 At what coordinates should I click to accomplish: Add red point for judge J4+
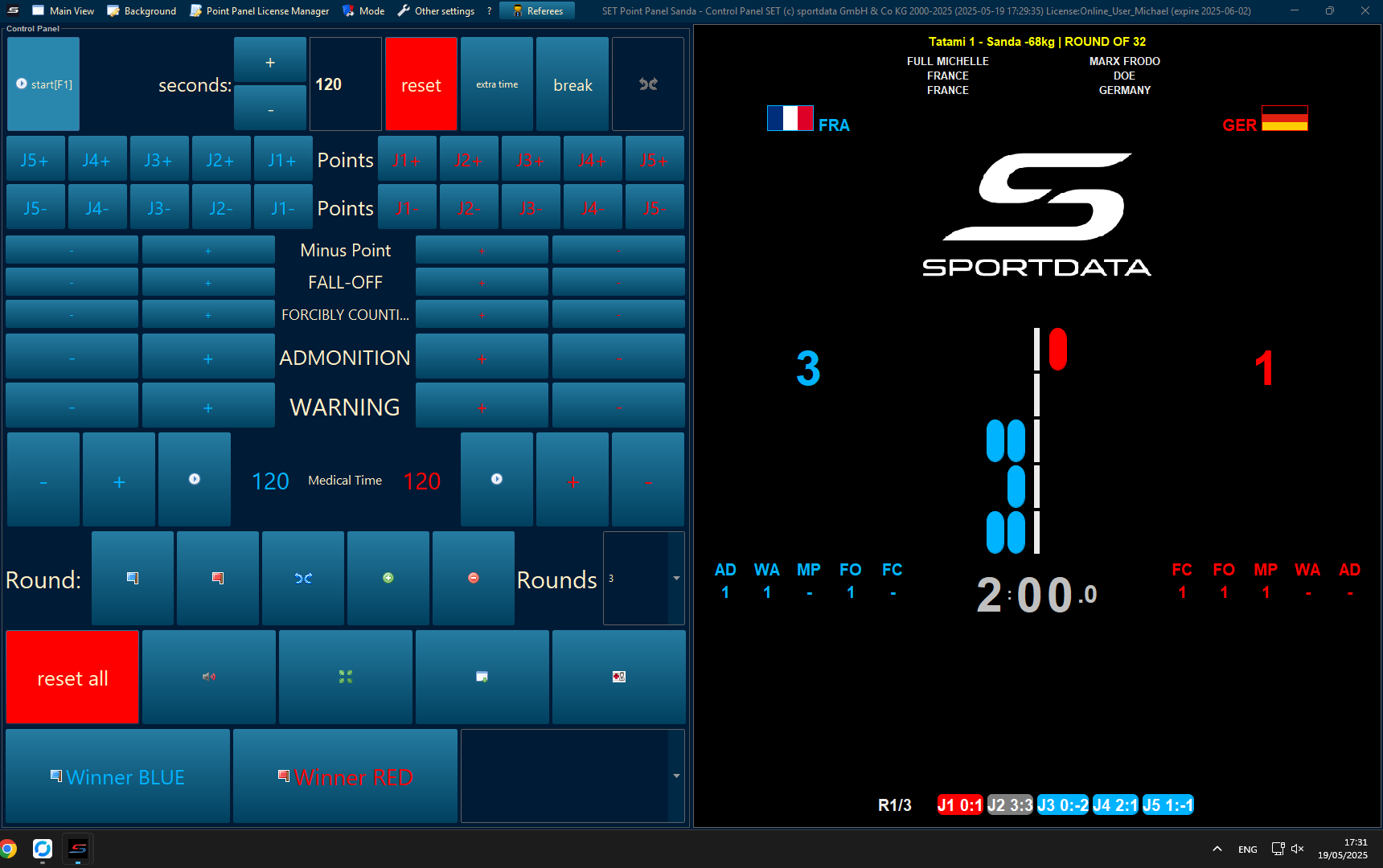pyautogui.click(x=593, y=159)
